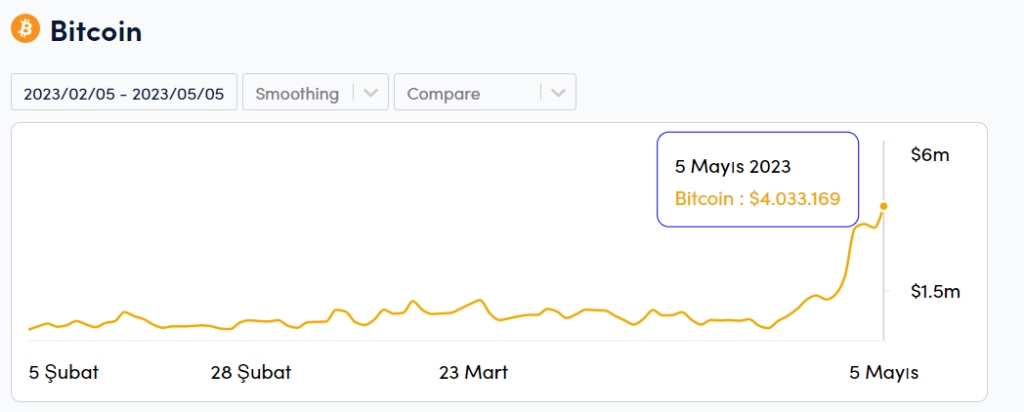Click the $6m y-axis label
This screenshot has width=1024, height=412.
coord(929,155)
